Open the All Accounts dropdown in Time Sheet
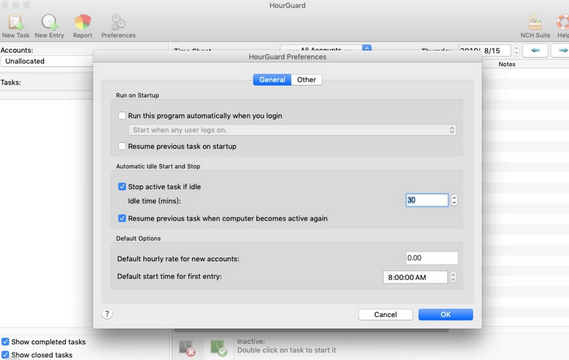The height and width of the screenshot is (360, 569). click(326, 49)
